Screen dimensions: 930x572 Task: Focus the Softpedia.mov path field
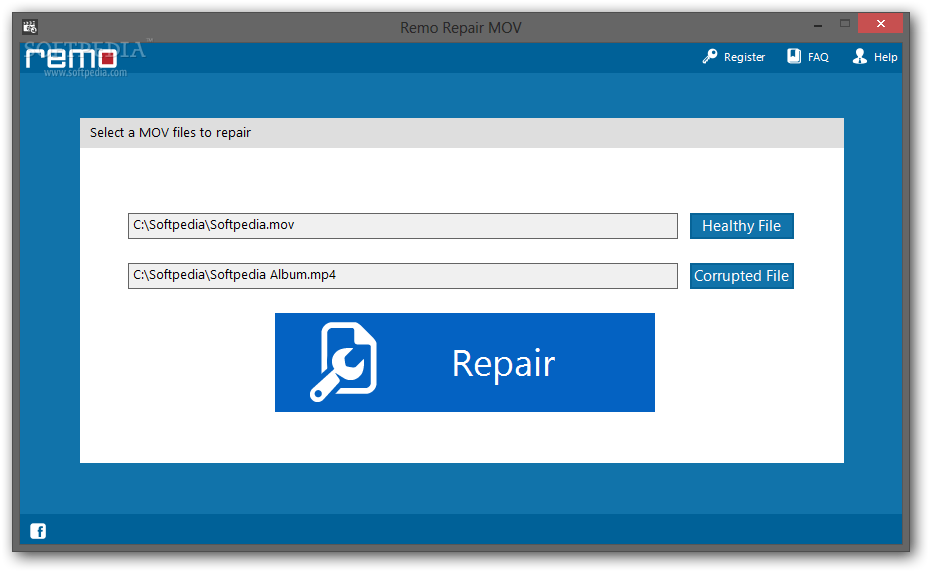click(x=403, y=226)
